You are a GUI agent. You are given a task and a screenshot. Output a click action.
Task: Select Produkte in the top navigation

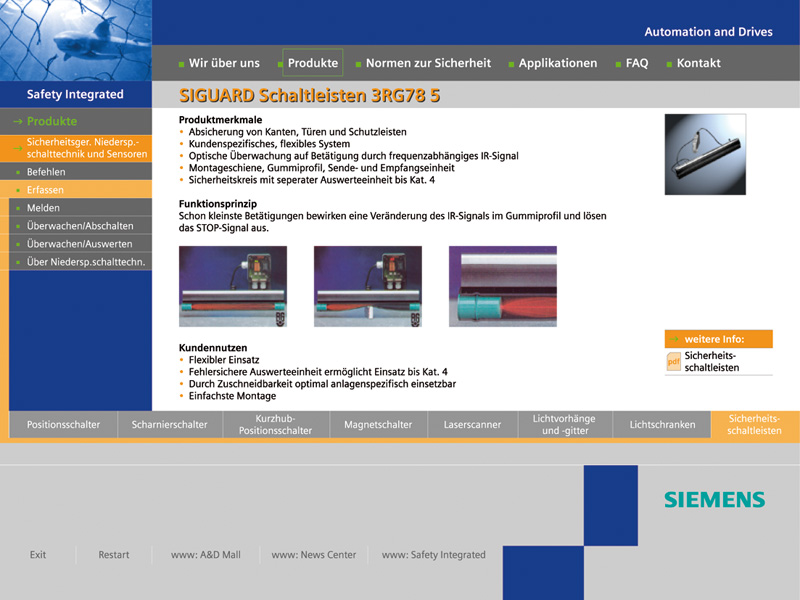(312, 63)
